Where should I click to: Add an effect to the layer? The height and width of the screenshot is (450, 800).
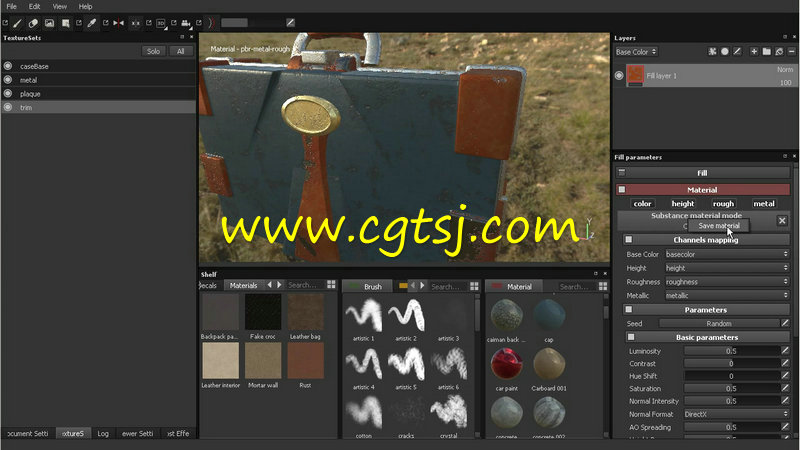pos(712,52)
